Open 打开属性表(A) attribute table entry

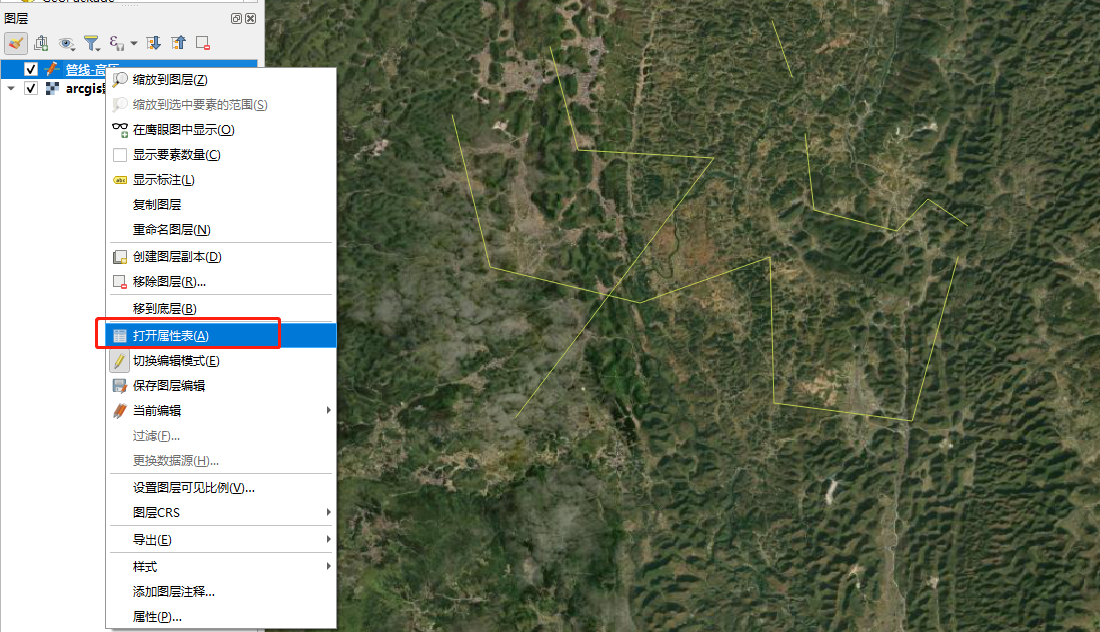[221, 335]
